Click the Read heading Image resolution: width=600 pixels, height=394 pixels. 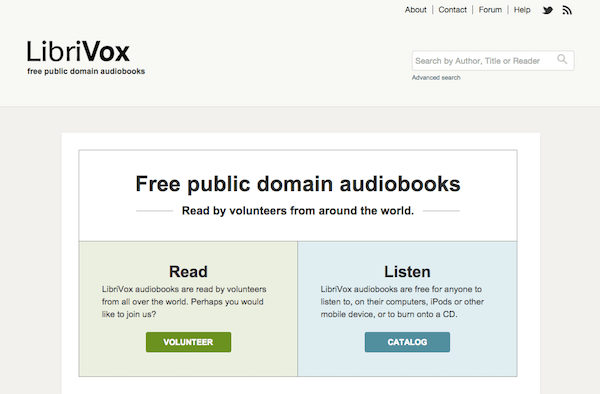point(188,272)
